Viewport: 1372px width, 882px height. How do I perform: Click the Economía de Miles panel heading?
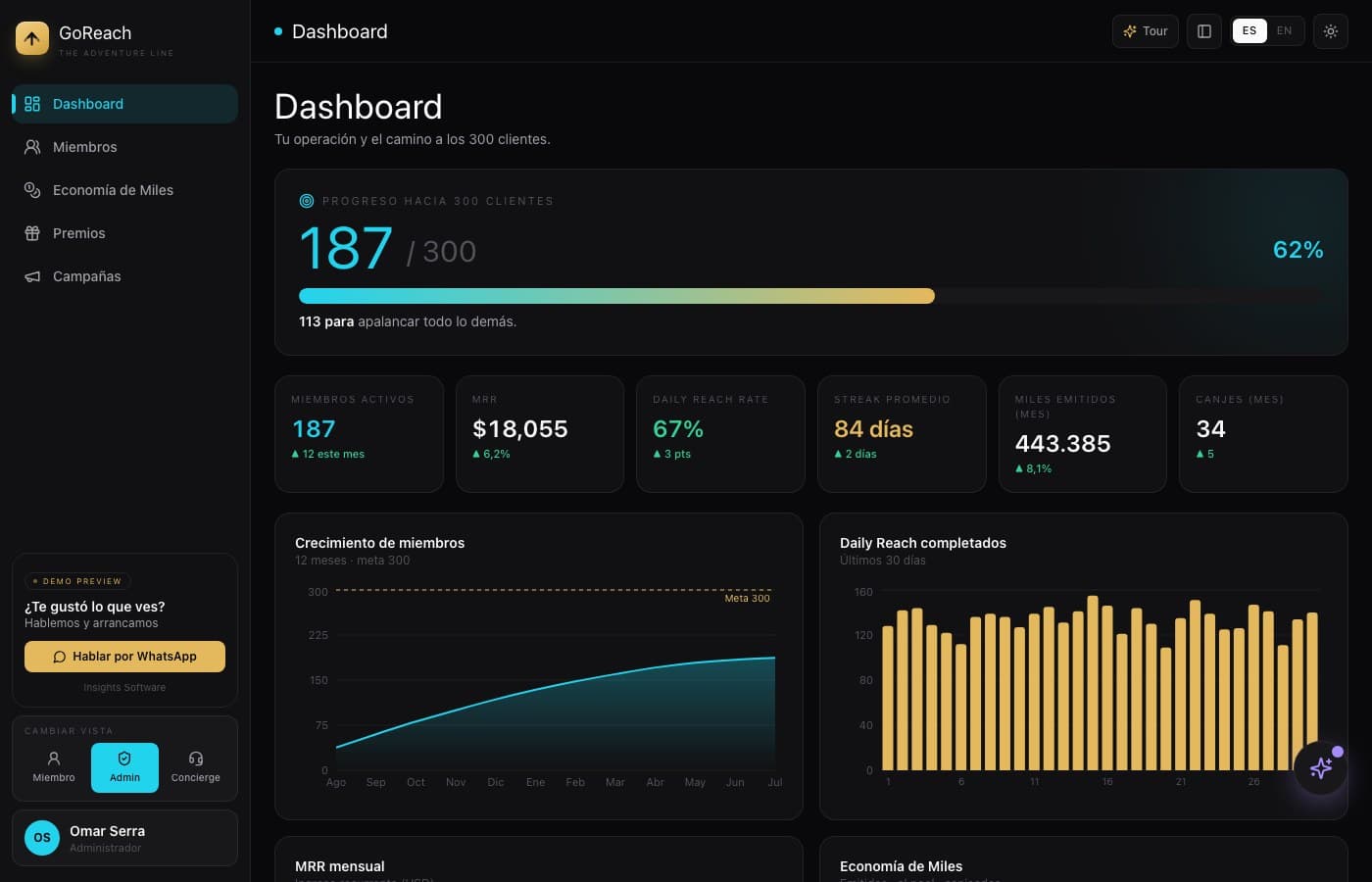pos(901,866)
